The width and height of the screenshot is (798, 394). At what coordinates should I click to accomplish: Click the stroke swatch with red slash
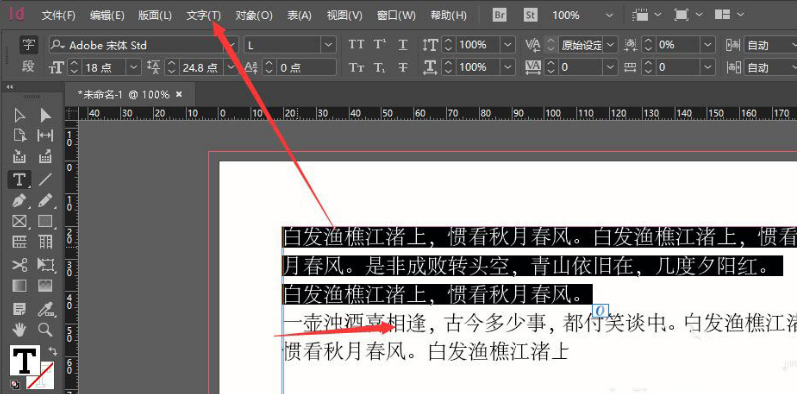41,376
